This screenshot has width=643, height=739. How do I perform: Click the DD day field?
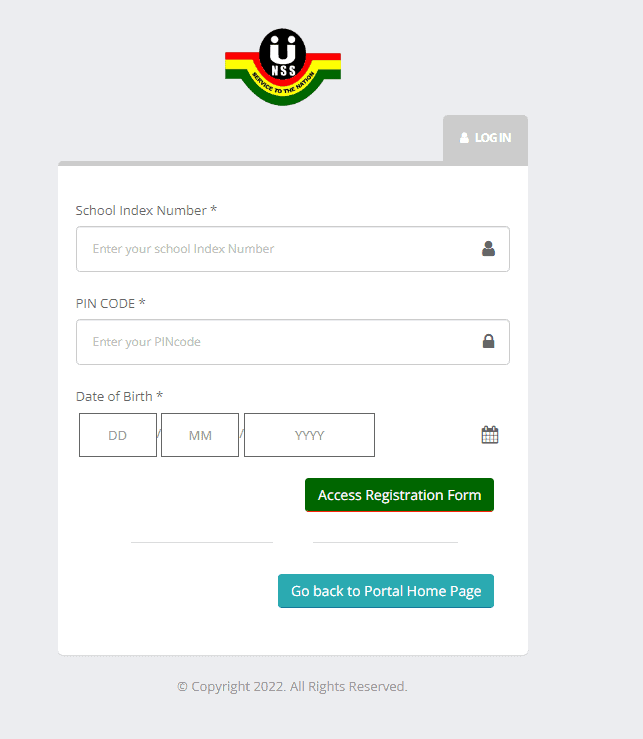(x=118, y=435)
